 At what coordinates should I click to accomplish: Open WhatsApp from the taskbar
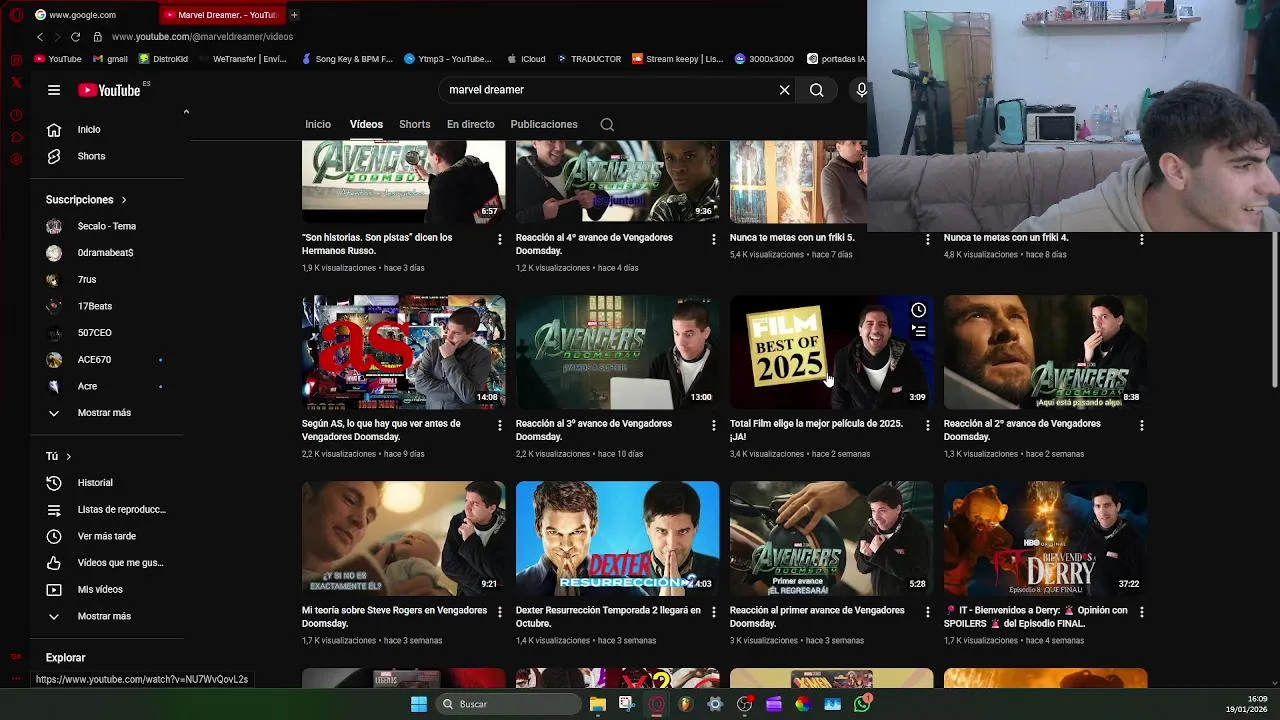tap(862, 704)
